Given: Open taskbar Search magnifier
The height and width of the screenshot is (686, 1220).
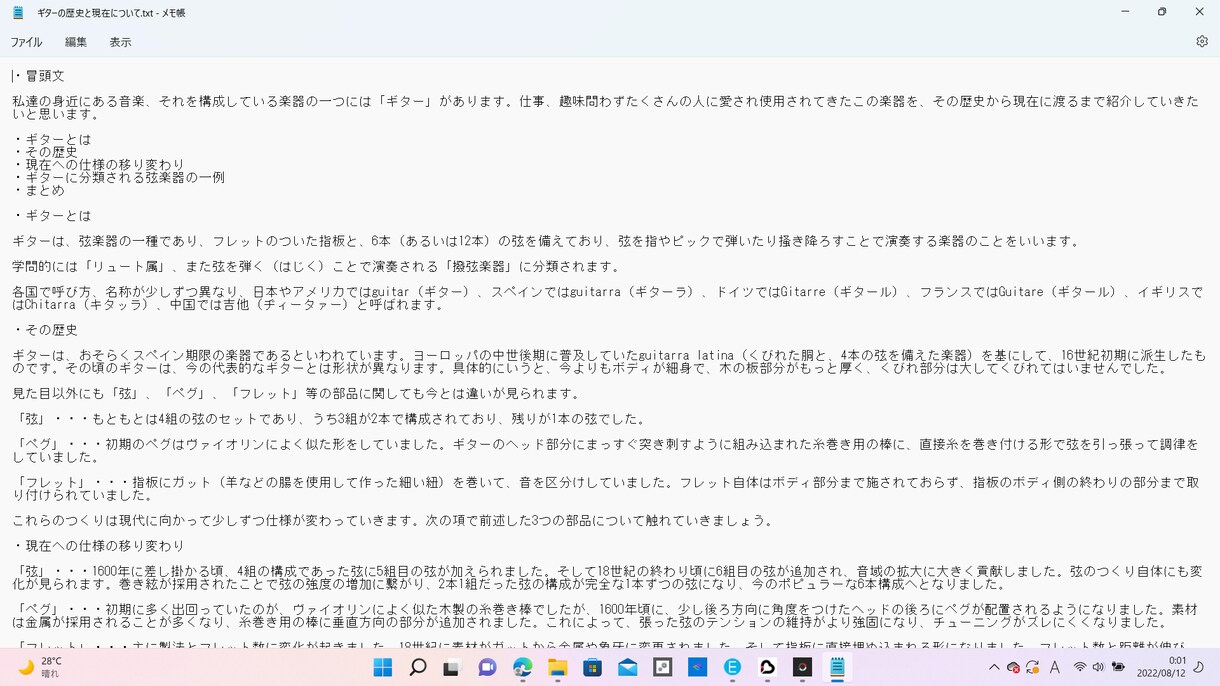Looking at the screenshot, I should click(418, 667).
